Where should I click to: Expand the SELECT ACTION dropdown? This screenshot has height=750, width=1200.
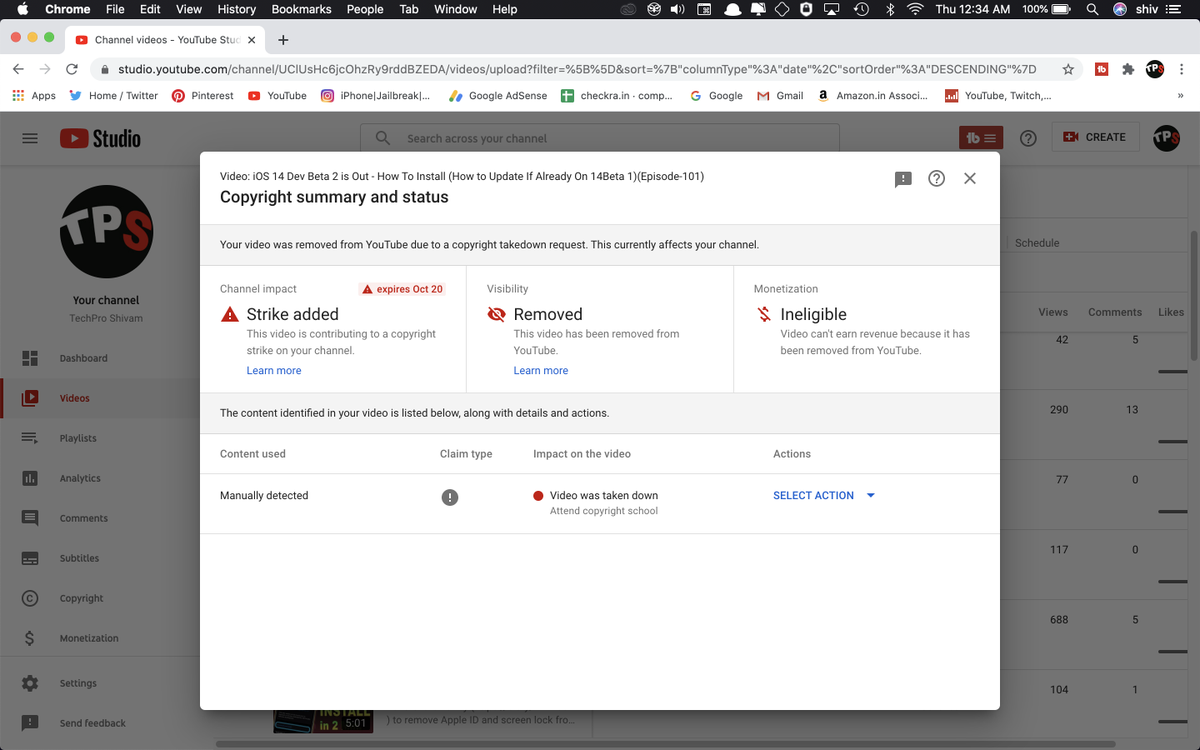(824, 496)
